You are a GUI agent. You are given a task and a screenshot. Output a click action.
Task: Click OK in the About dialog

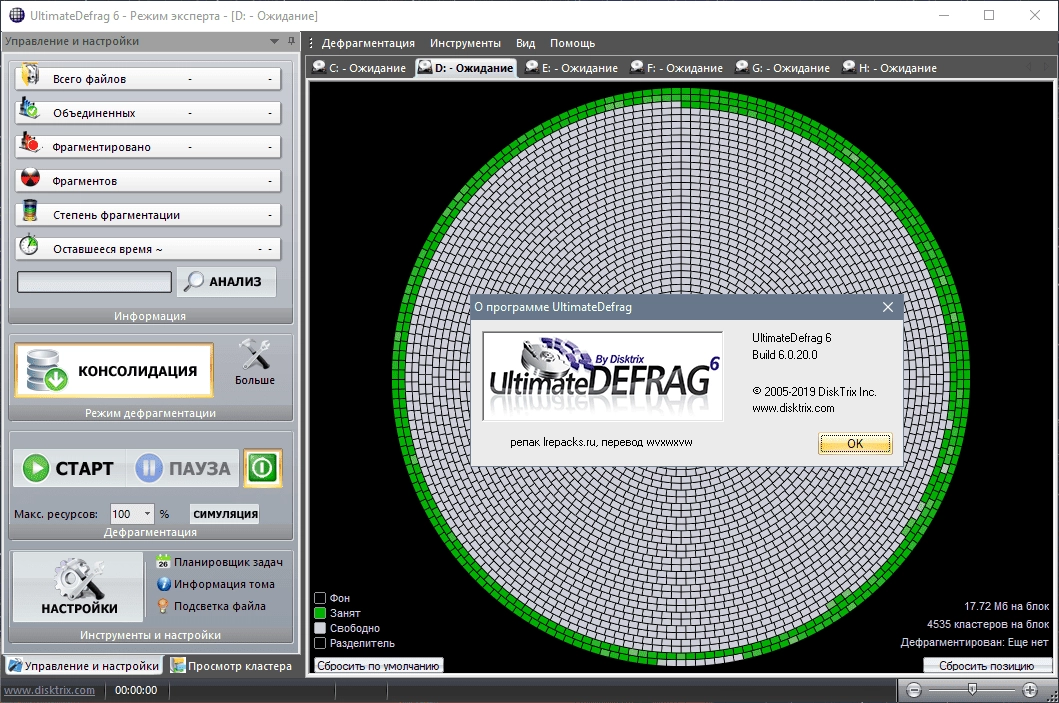pos(855,444)
